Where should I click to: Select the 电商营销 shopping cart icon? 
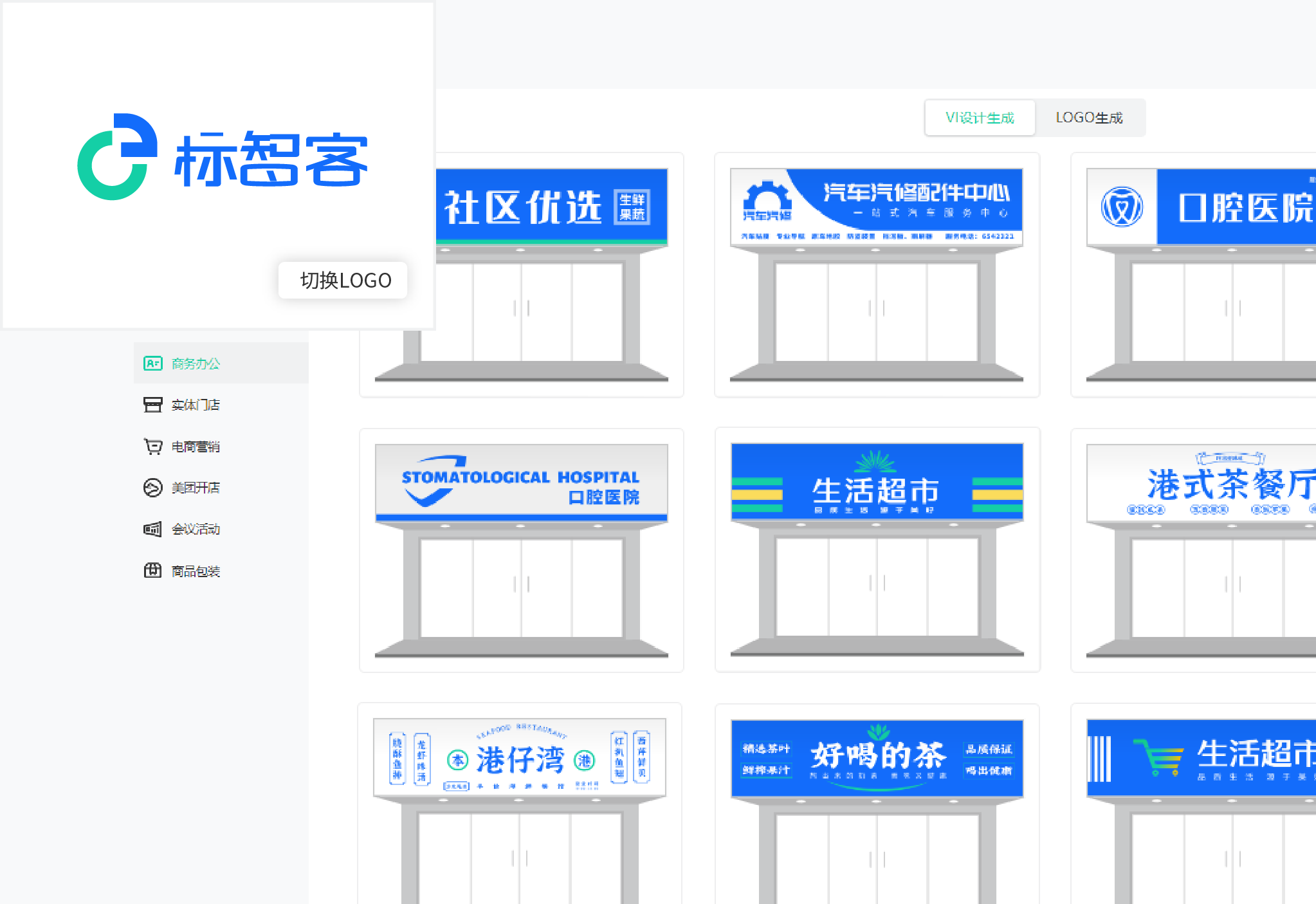pyautogui.click(x=152, y=446)
